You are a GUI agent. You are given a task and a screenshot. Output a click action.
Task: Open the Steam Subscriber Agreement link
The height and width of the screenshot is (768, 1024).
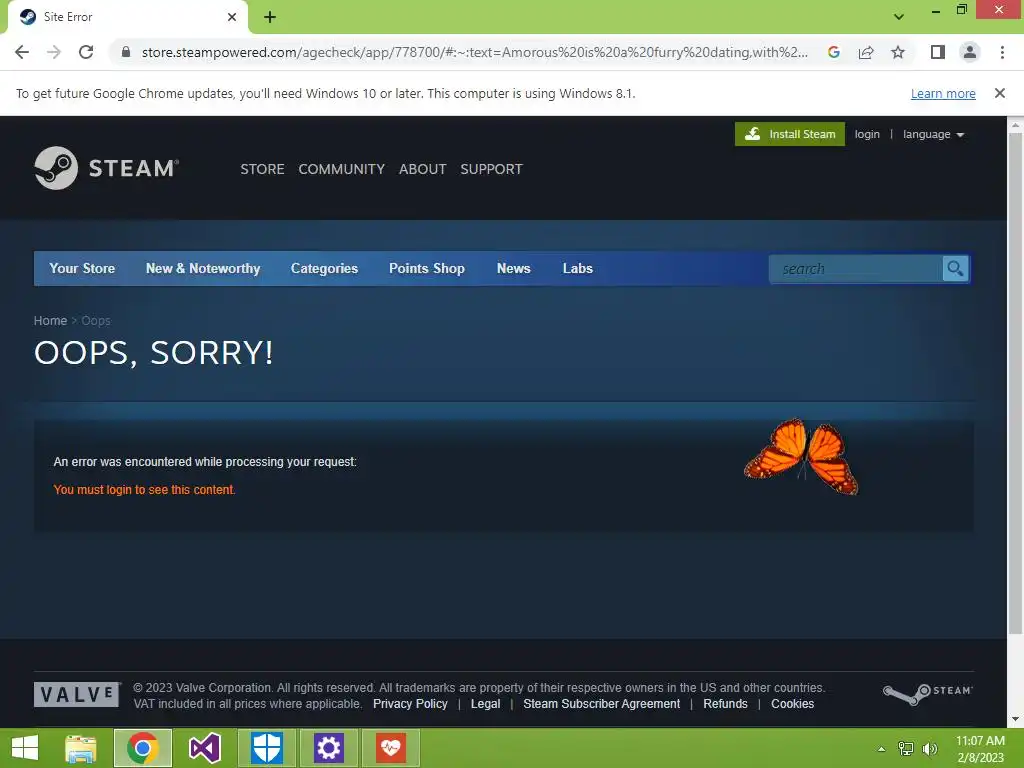pyautogui.click(x=601, y=703)
